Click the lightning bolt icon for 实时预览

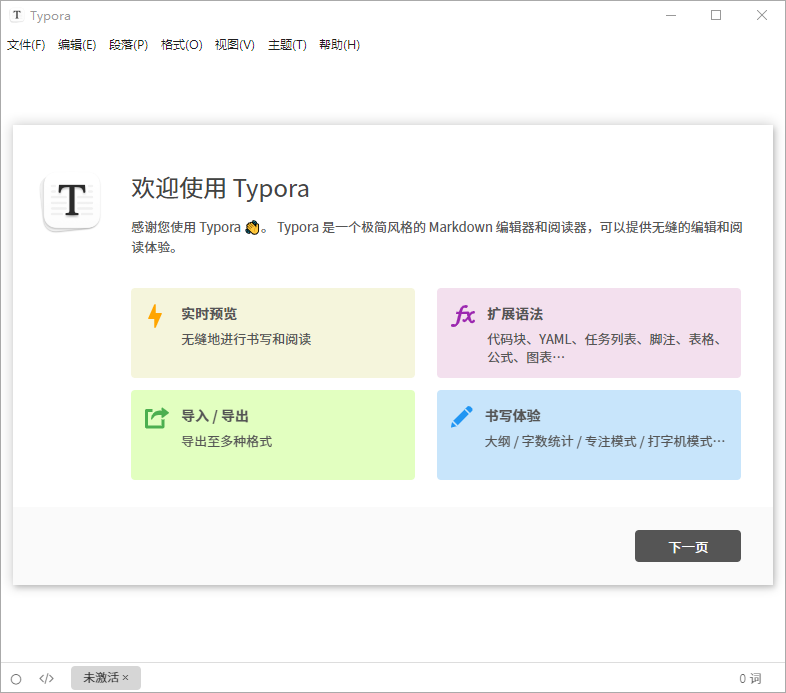point(155,316)
